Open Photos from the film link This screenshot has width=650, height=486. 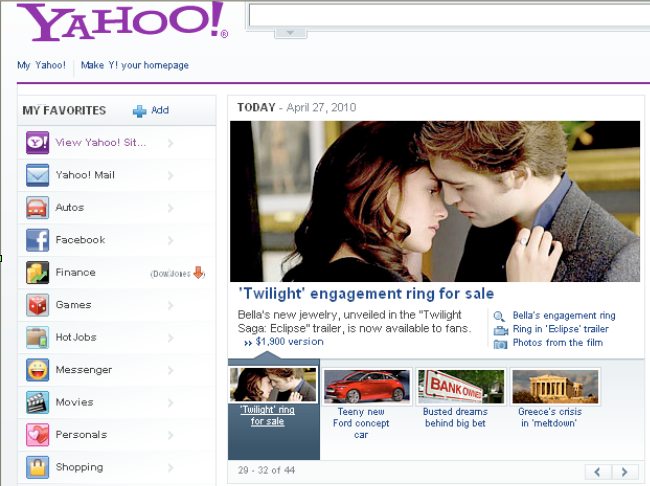(558, 343)
